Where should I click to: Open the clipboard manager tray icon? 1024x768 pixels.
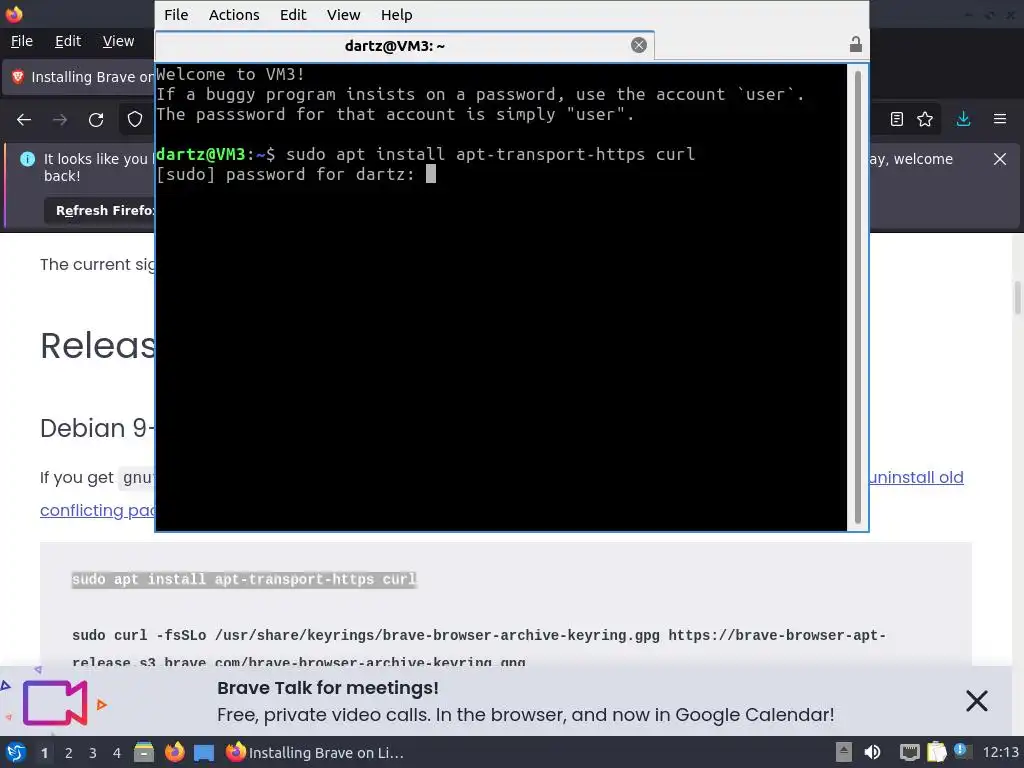pyautogui.click(x=936, y=752)
